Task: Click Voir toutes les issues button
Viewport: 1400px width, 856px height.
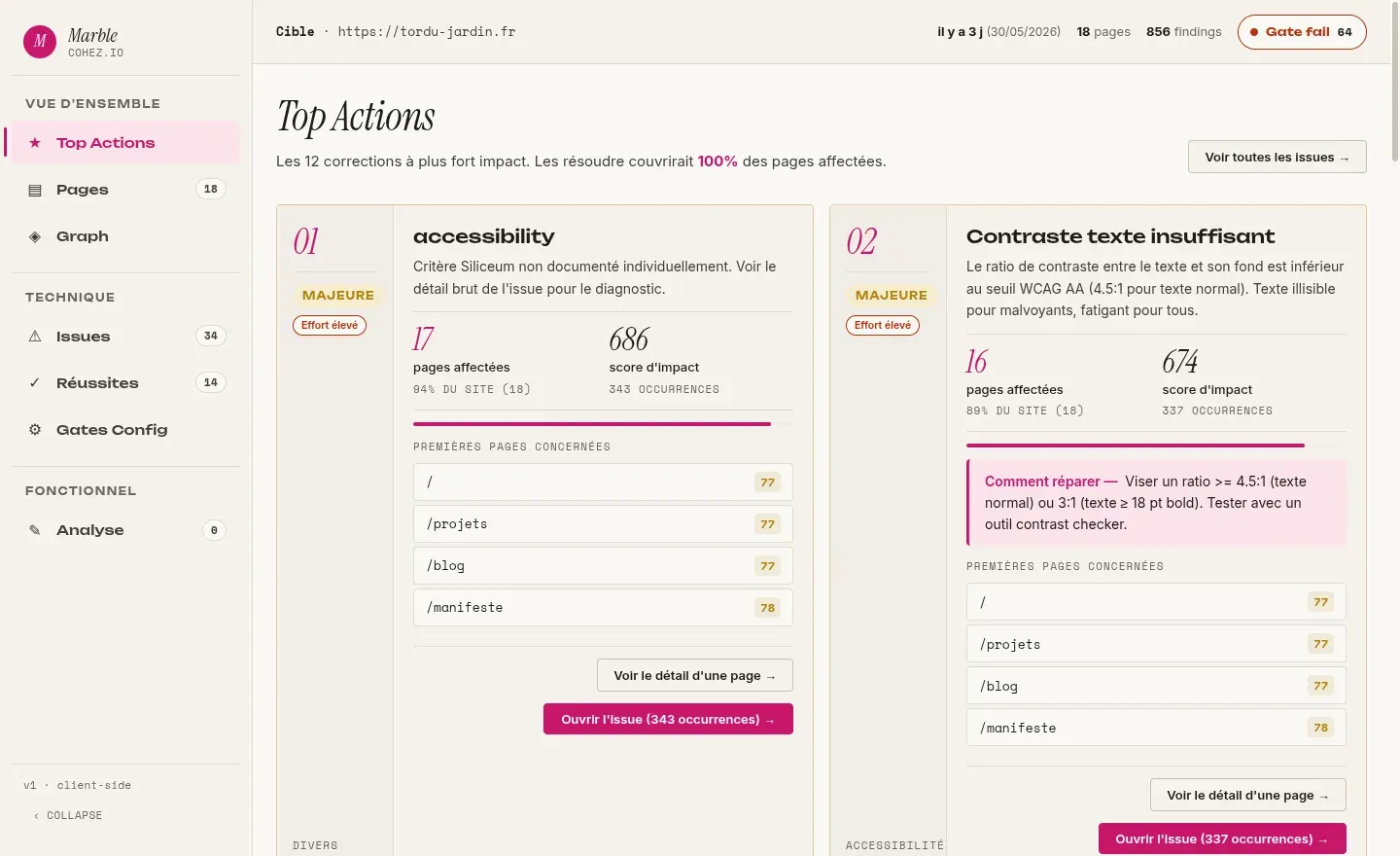Action: [1277, 158]
